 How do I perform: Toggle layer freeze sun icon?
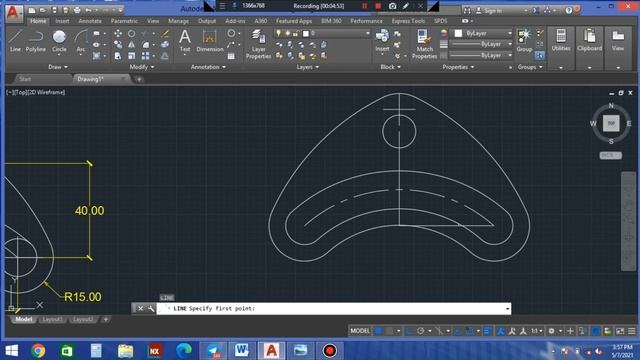pyautogui.click(x=287, y=33)
